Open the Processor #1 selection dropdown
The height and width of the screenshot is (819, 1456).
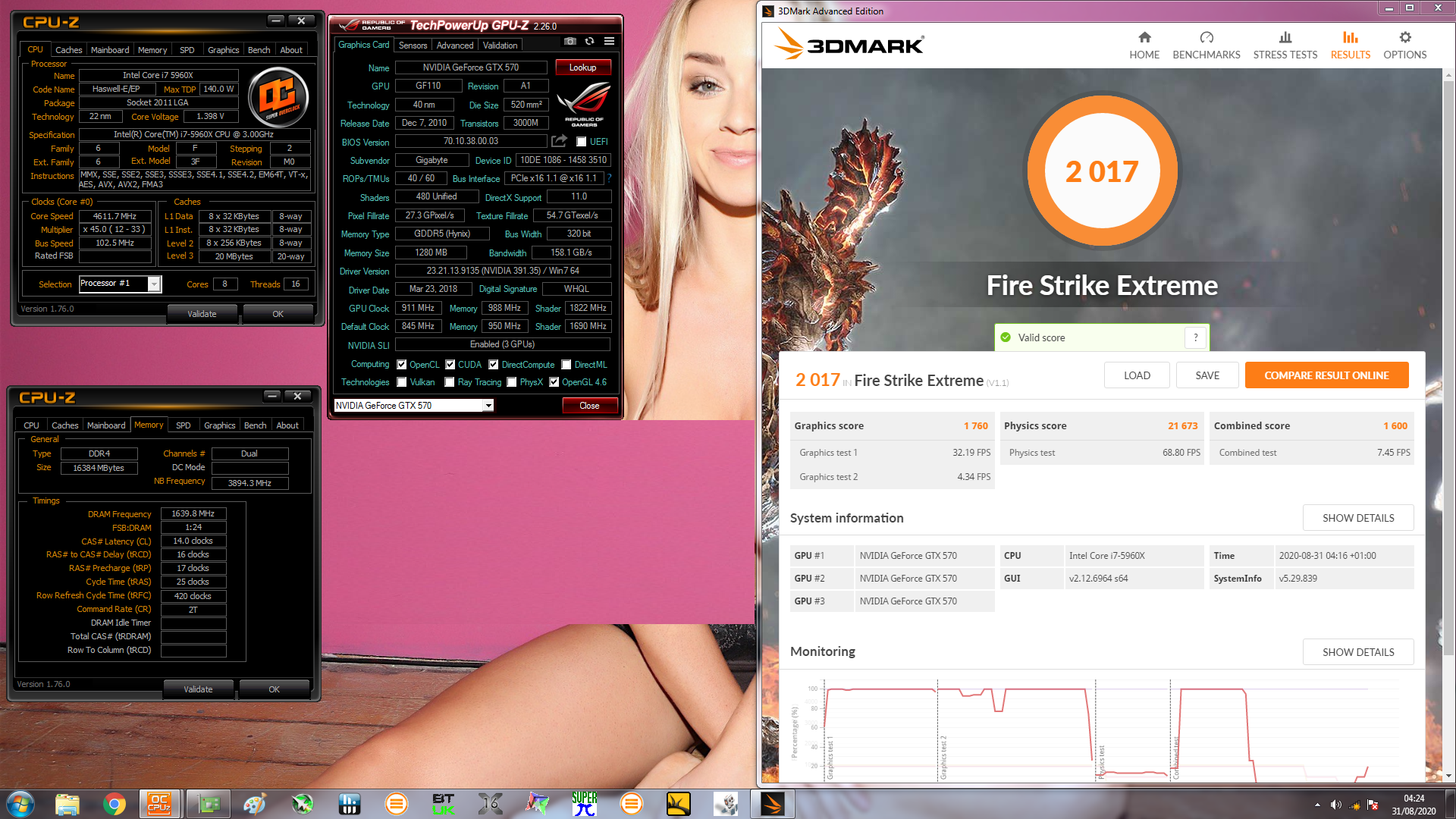154,284
